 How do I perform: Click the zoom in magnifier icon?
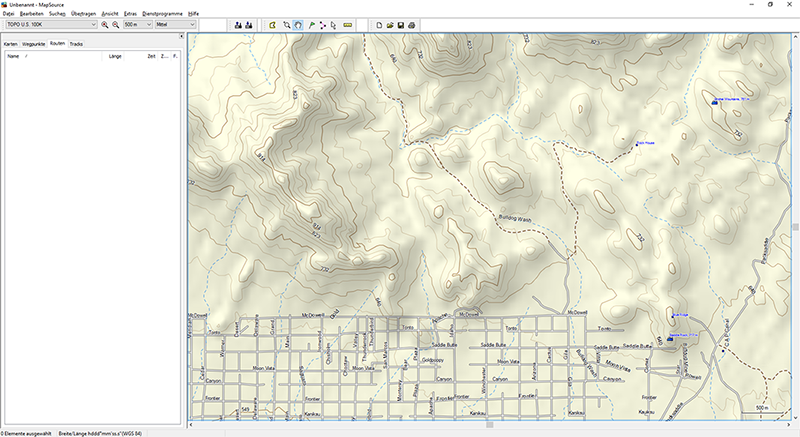[105, 24]
